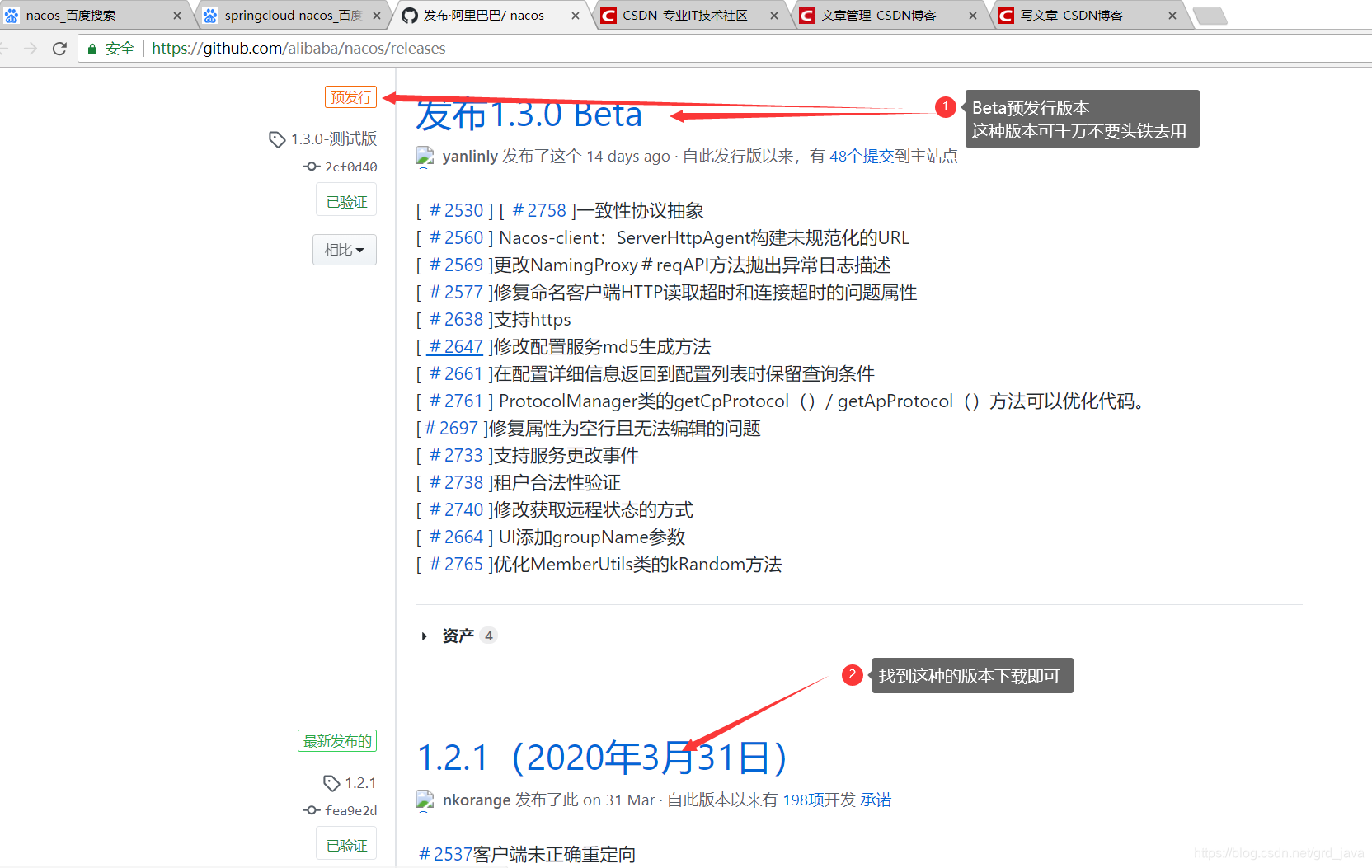The width and height of the screenshot is (1372, 868).
Task: Click yanlinly's avatar image
Action: click(x=425, y=157)
